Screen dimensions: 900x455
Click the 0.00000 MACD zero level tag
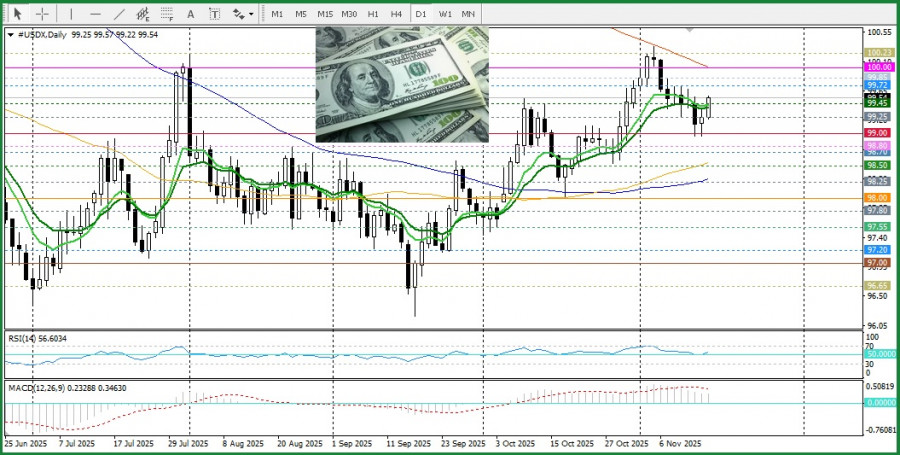coord(880,403)
